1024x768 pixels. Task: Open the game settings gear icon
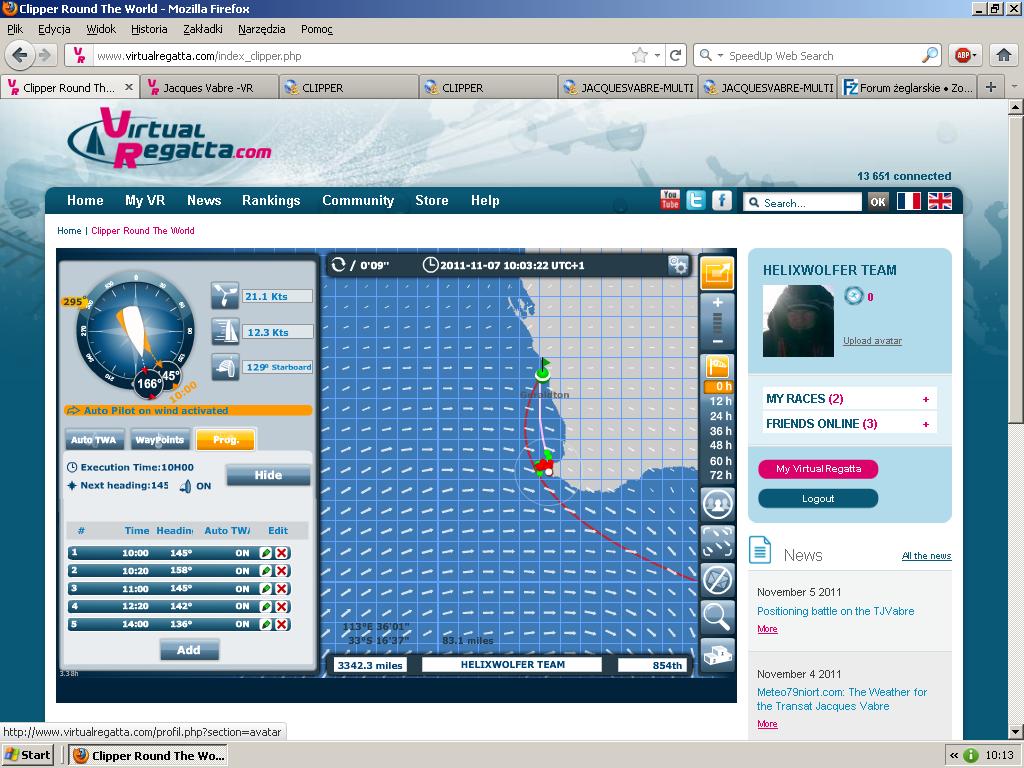679,265
